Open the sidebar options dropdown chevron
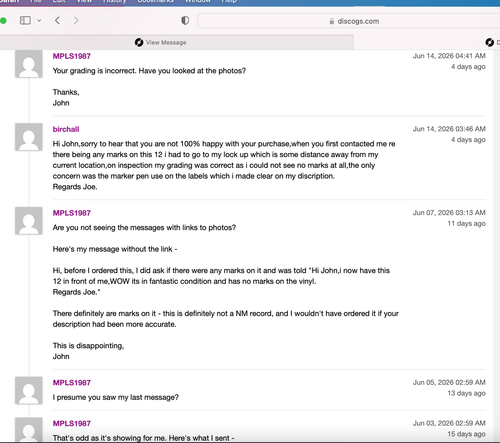The height and width of the screenshot is (443, 500). point(39,21)
